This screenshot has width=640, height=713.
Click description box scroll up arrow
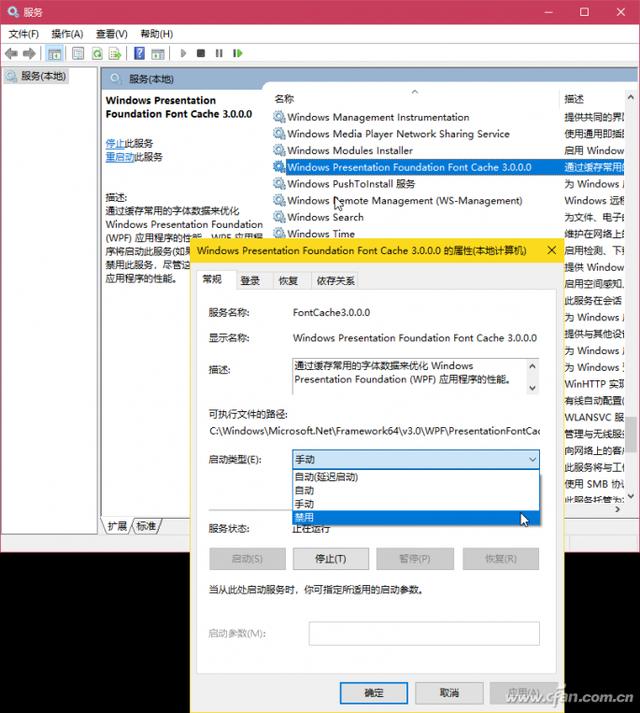click(x=533, y=366)
